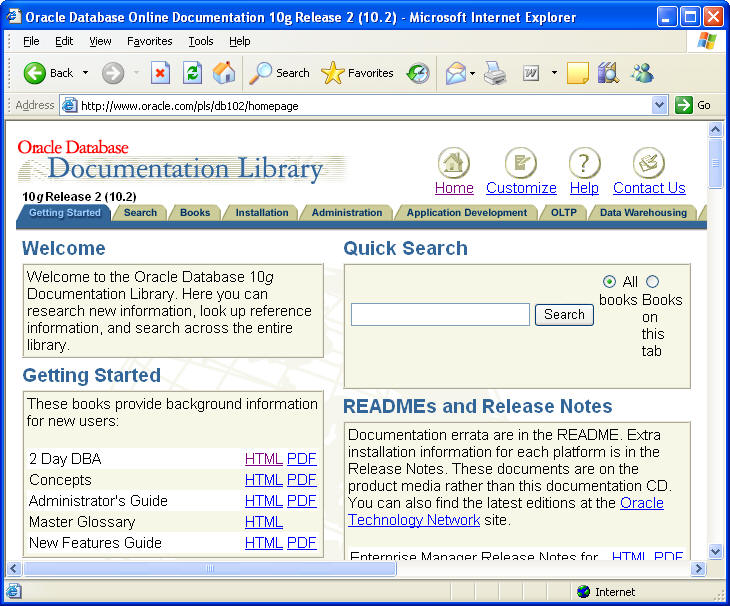Click the Internet zone globe icon
This screenshot has height=606, width=730.
click(583, 592)
